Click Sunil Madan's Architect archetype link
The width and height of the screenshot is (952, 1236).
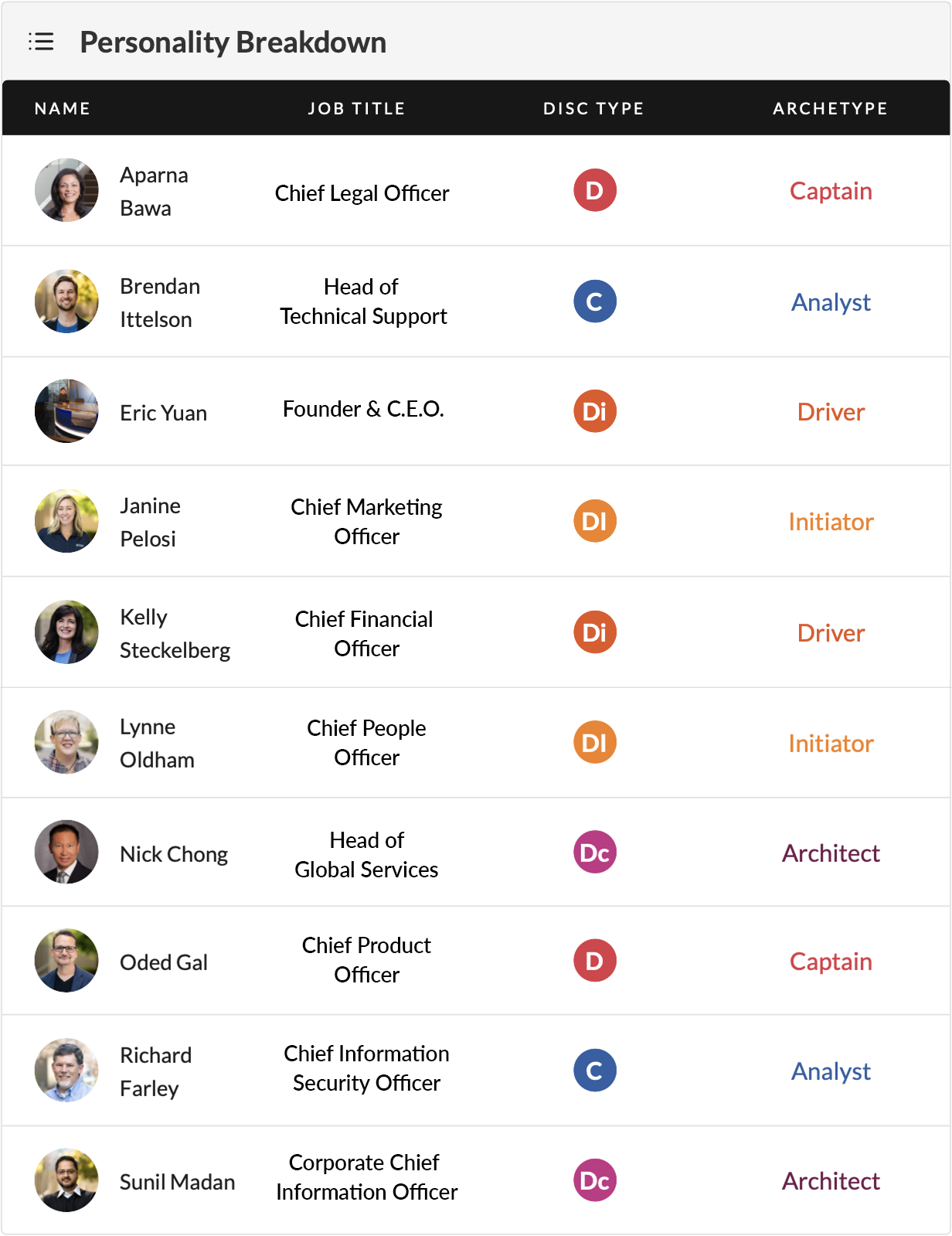click(831, 1181)
